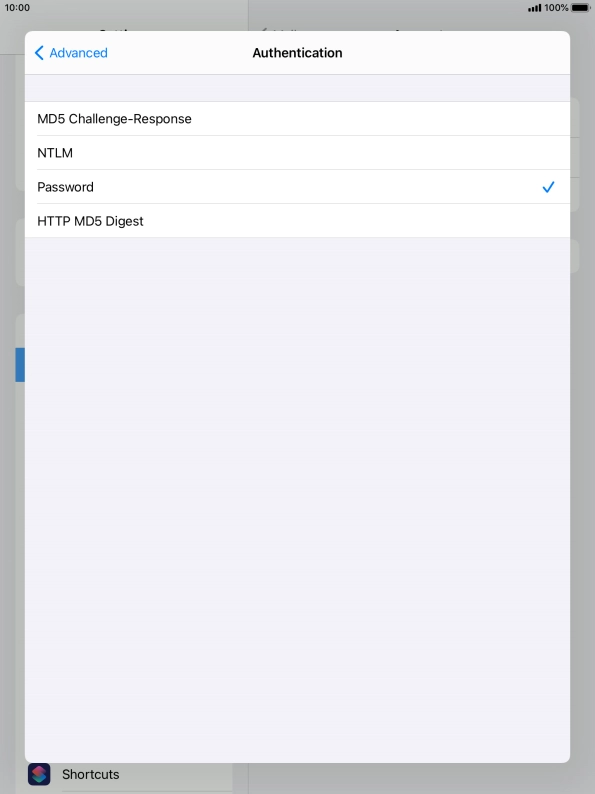Select the Password authentication row
The height and width of the screenshot is (794, 595).
297,187
